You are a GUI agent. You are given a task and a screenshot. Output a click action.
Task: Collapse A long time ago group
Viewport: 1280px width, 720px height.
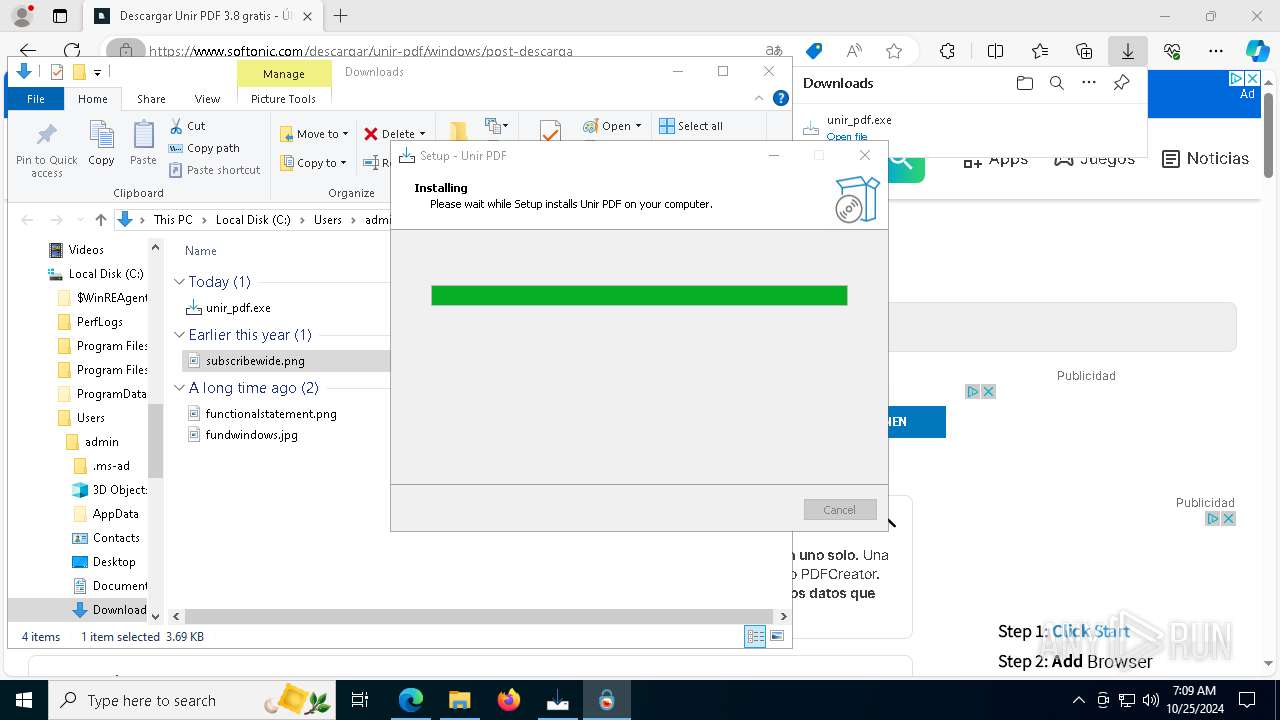coord(180,388)
